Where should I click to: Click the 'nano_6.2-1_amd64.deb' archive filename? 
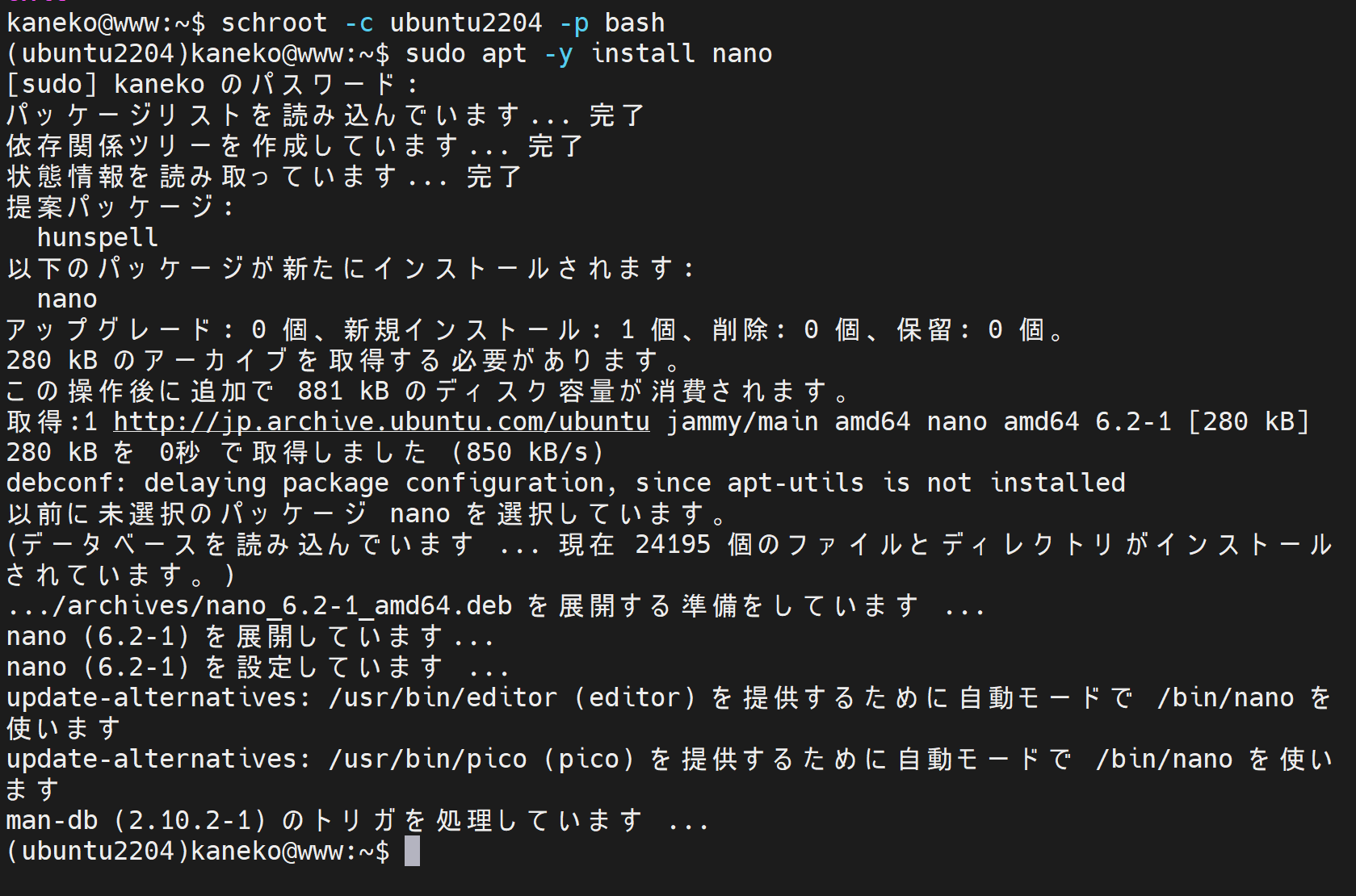[359, 606]
